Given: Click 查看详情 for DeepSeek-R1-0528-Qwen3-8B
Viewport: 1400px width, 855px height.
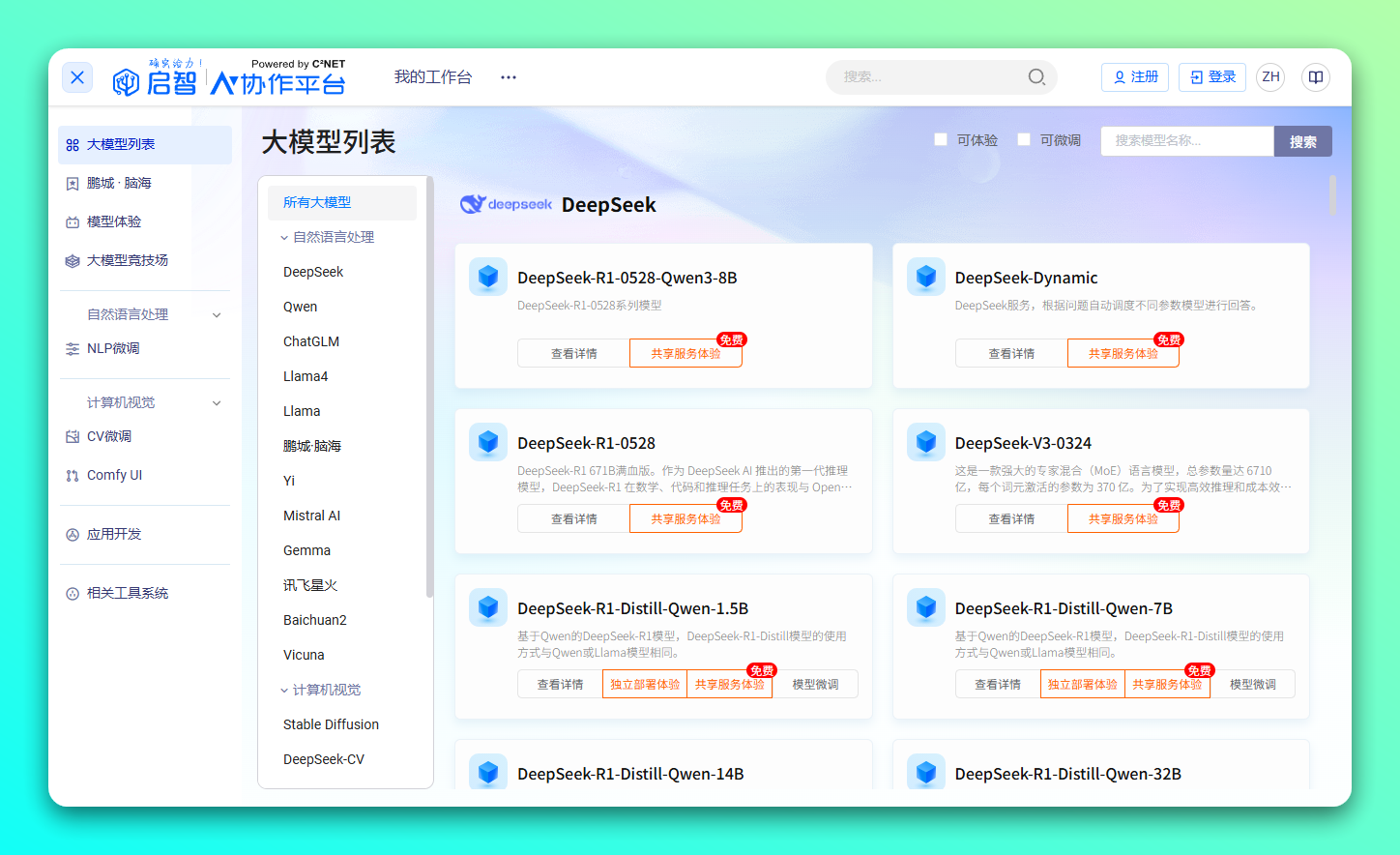Looking at the screenshot, I should pyautogui.click(x=573, y=353).
